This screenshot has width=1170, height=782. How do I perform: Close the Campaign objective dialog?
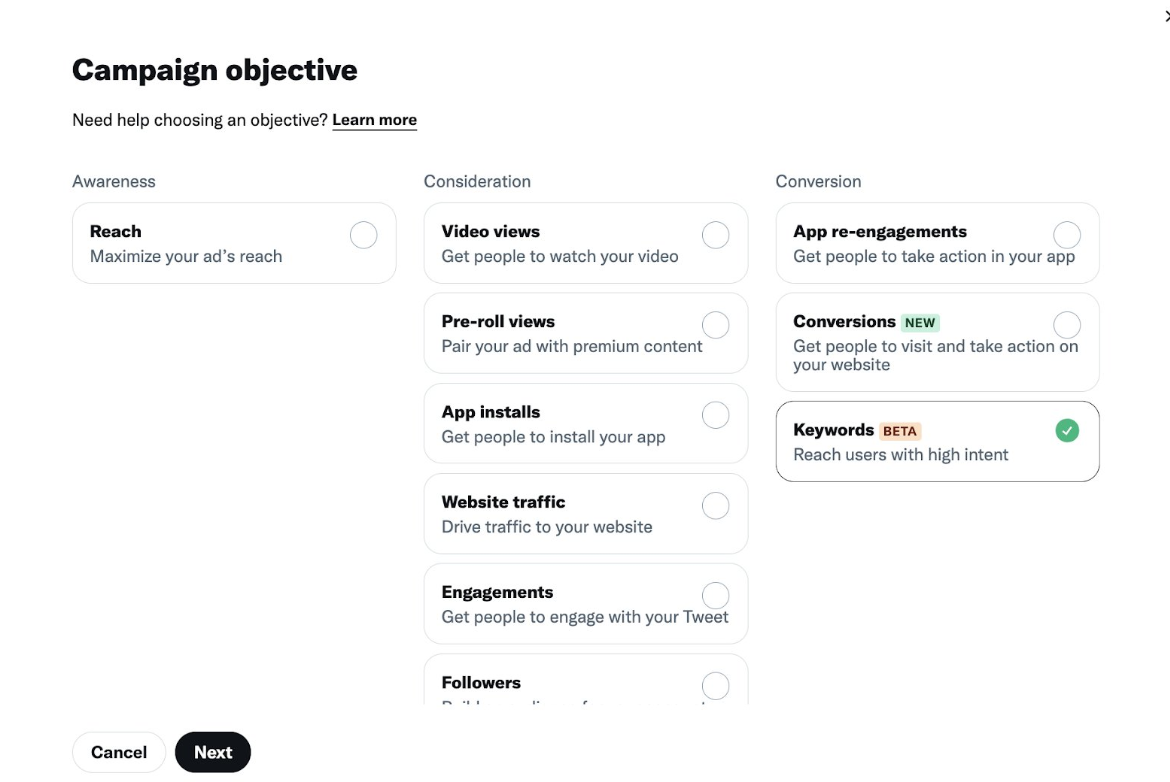tap(1167, 16)
